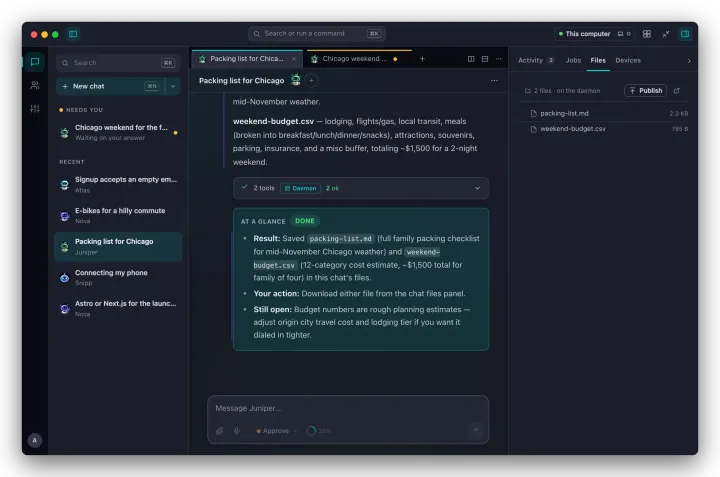Split the editor vertically with the columns icon
This screenshot has height=477, width=720.
471,59
